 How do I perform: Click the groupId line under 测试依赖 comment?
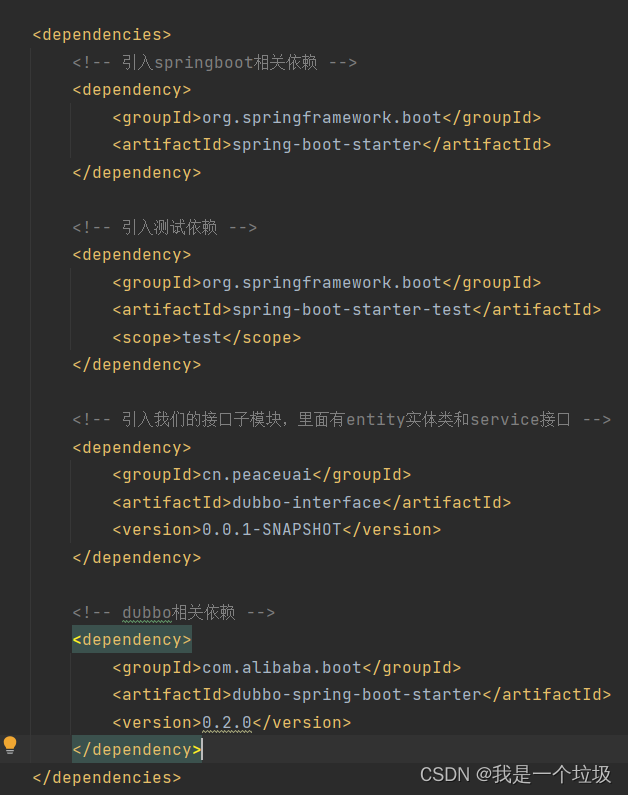click(326, 282)
